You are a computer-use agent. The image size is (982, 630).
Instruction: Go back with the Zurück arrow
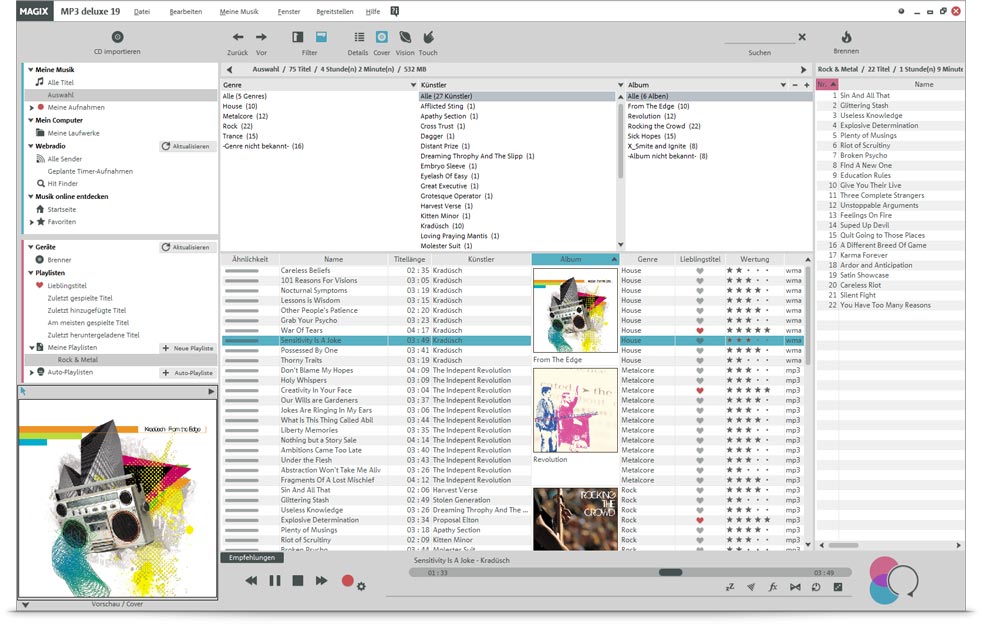pos(238,37)
